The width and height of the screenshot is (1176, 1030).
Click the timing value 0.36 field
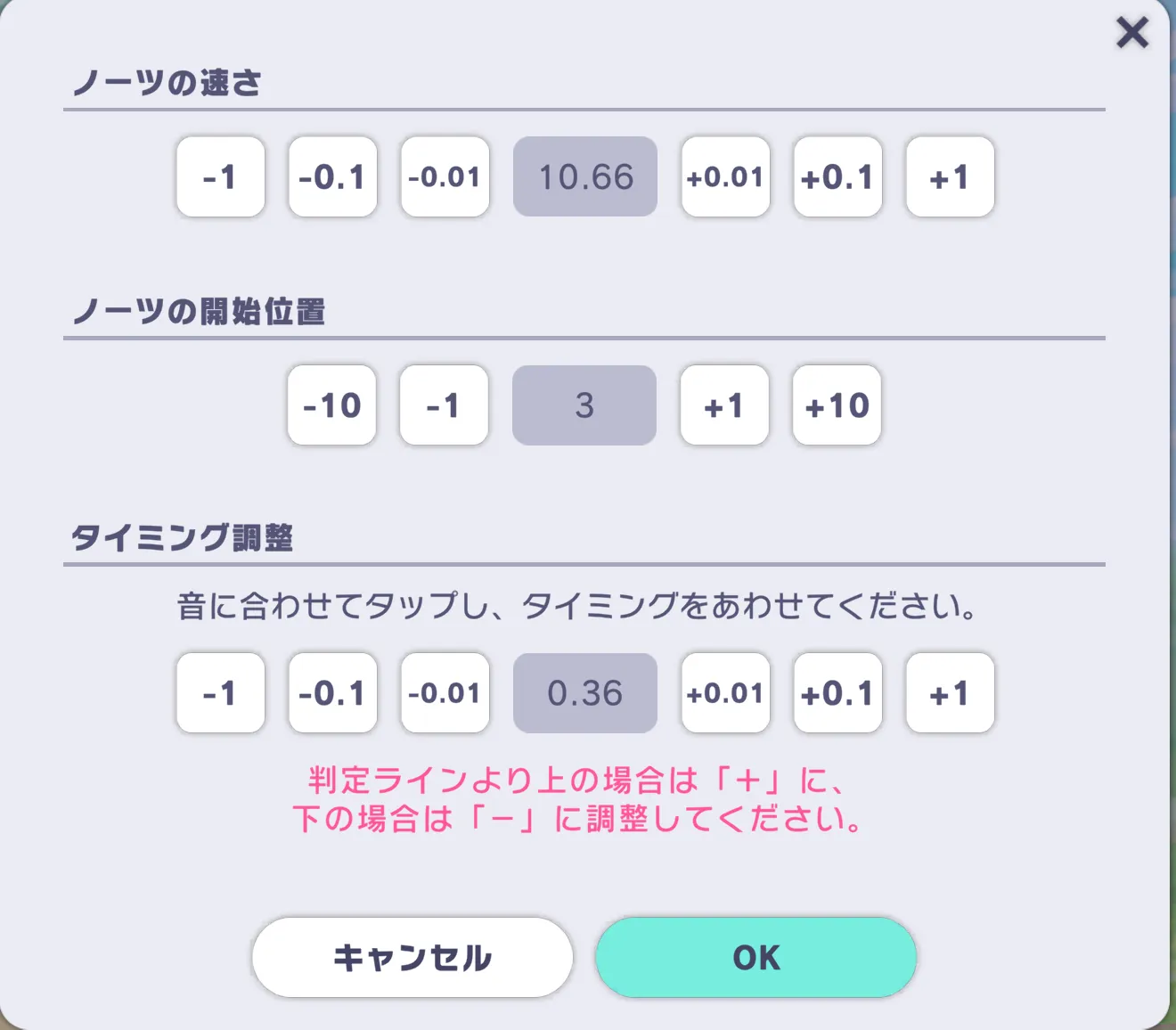(x=584, y=693)
